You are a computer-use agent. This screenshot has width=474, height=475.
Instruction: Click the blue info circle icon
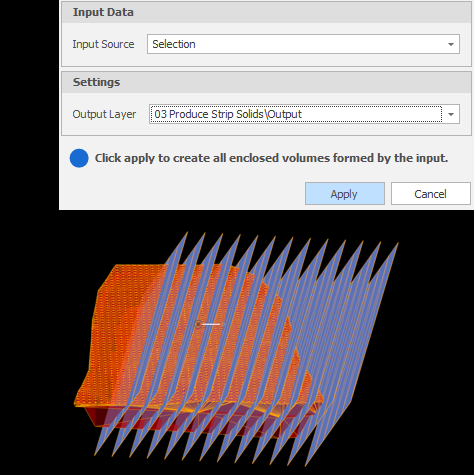[x=79, y=158]
